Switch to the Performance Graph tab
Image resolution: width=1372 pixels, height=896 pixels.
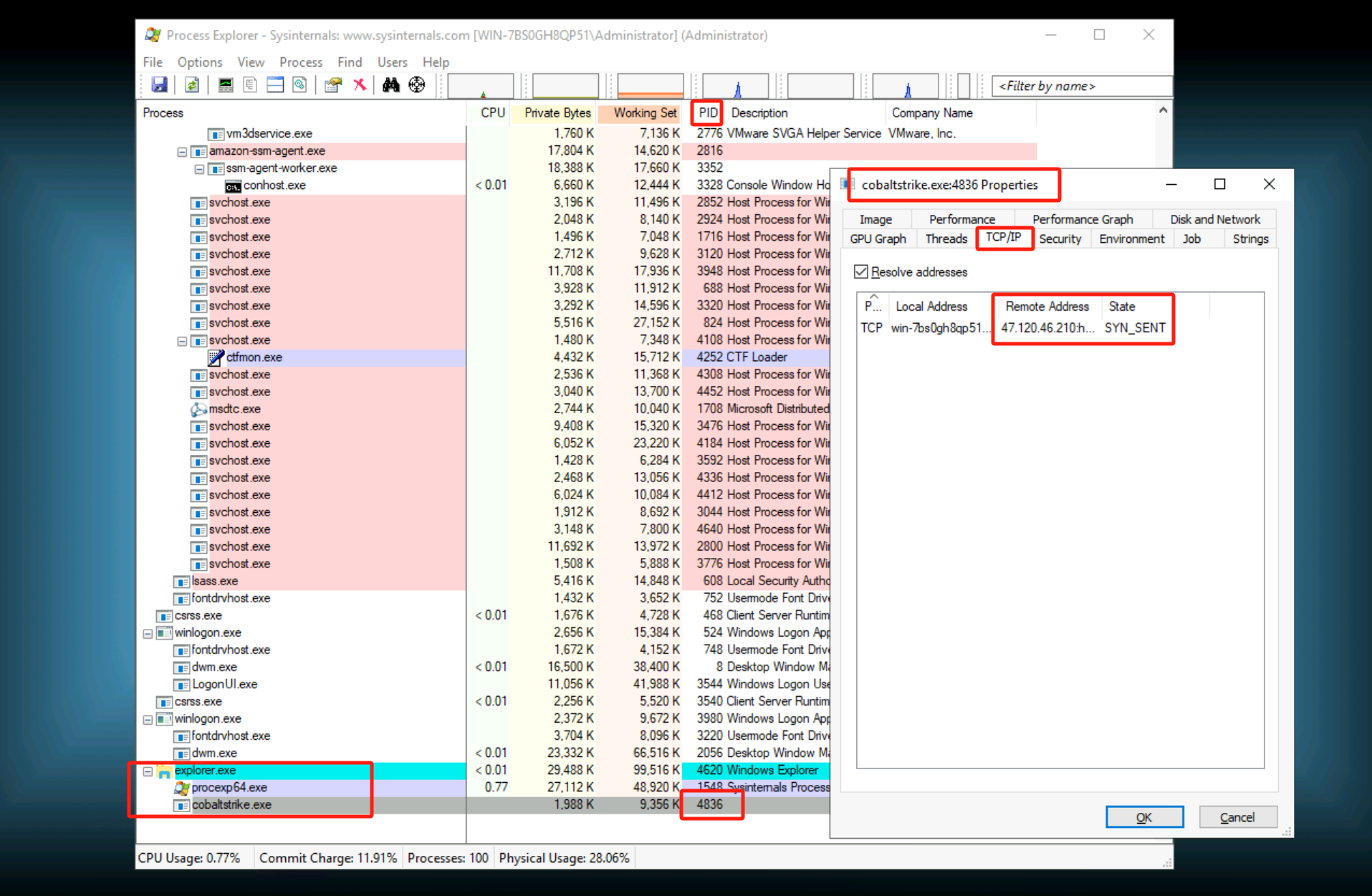[1083, 219]
